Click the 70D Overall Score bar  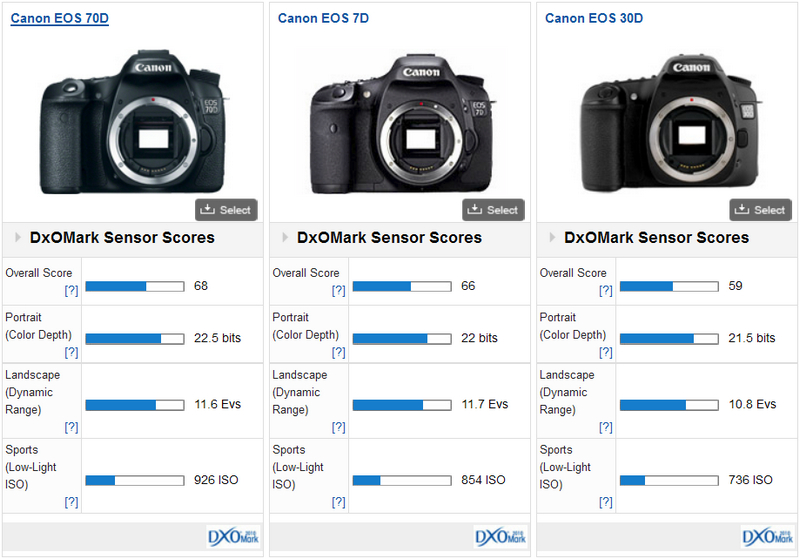[x=135, y=287]
